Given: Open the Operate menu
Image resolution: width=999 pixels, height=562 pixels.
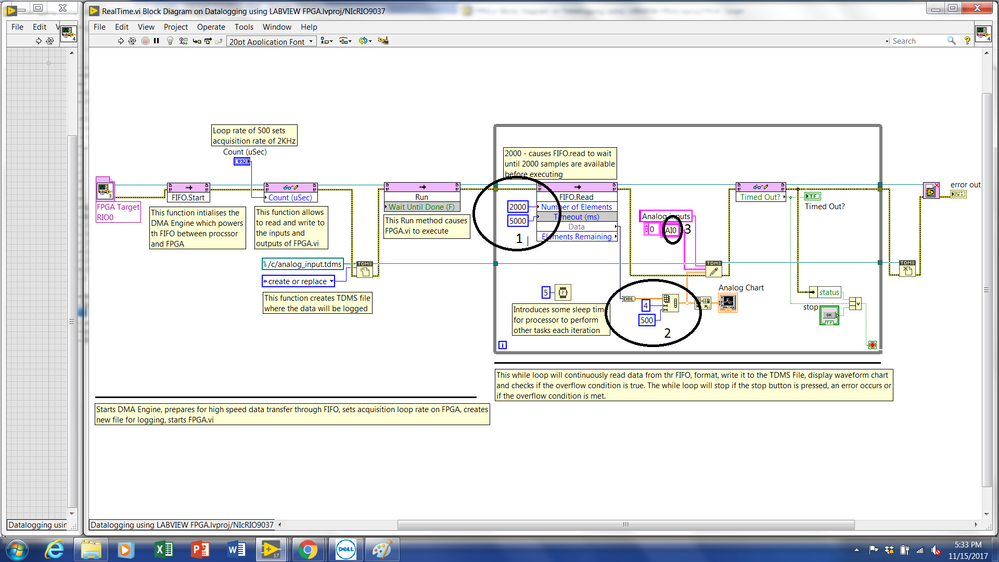Looking at the screenshot, I should coord(211,27).
